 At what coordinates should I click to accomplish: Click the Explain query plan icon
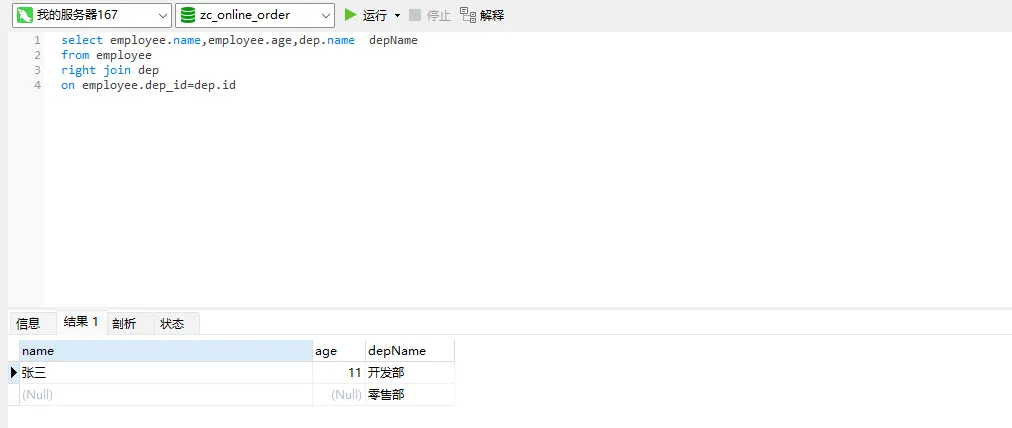click(468, 15)
